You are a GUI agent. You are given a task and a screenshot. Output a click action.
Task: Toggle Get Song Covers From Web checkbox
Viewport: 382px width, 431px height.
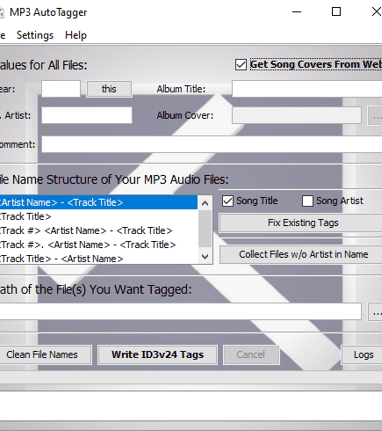[241, 65]
